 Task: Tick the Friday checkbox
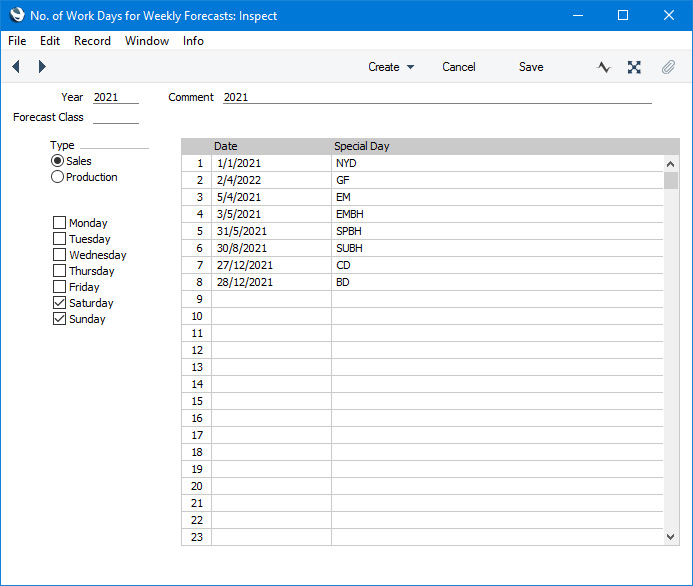59,287
